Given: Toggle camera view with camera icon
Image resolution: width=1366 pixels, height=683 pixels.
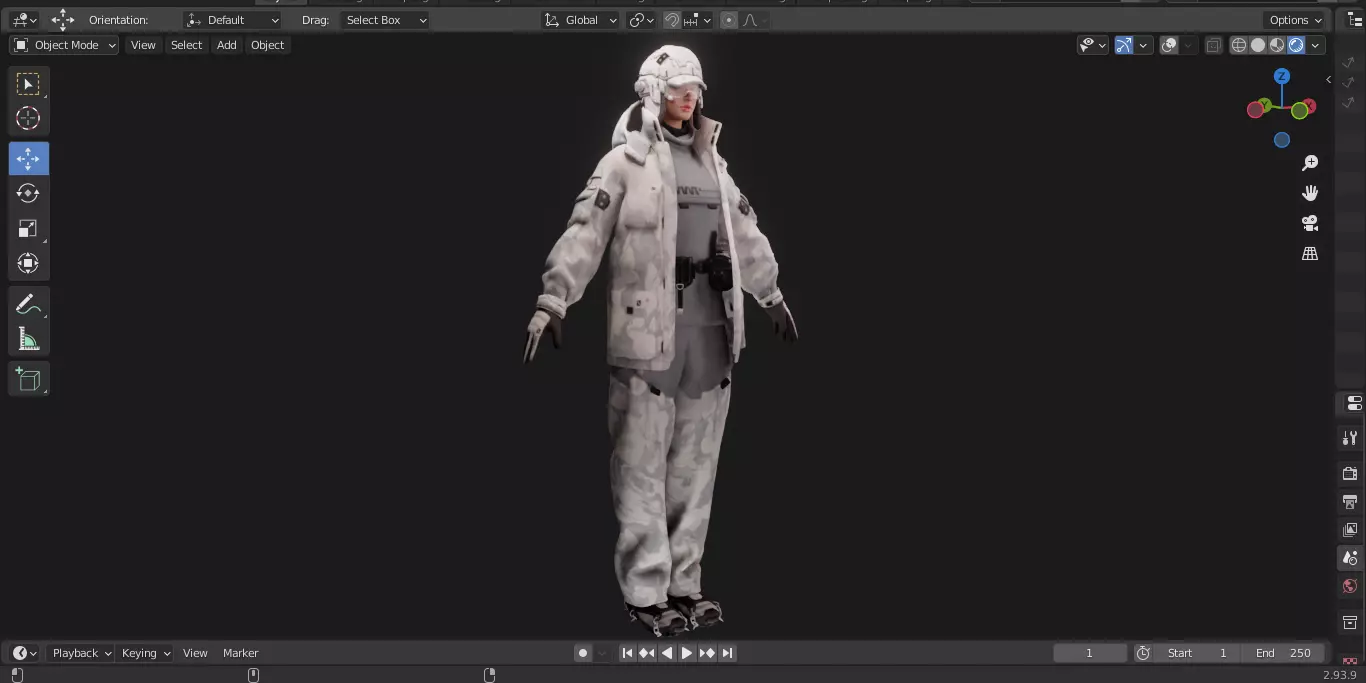Looking at the screenshot, I should coord(1310,223).
